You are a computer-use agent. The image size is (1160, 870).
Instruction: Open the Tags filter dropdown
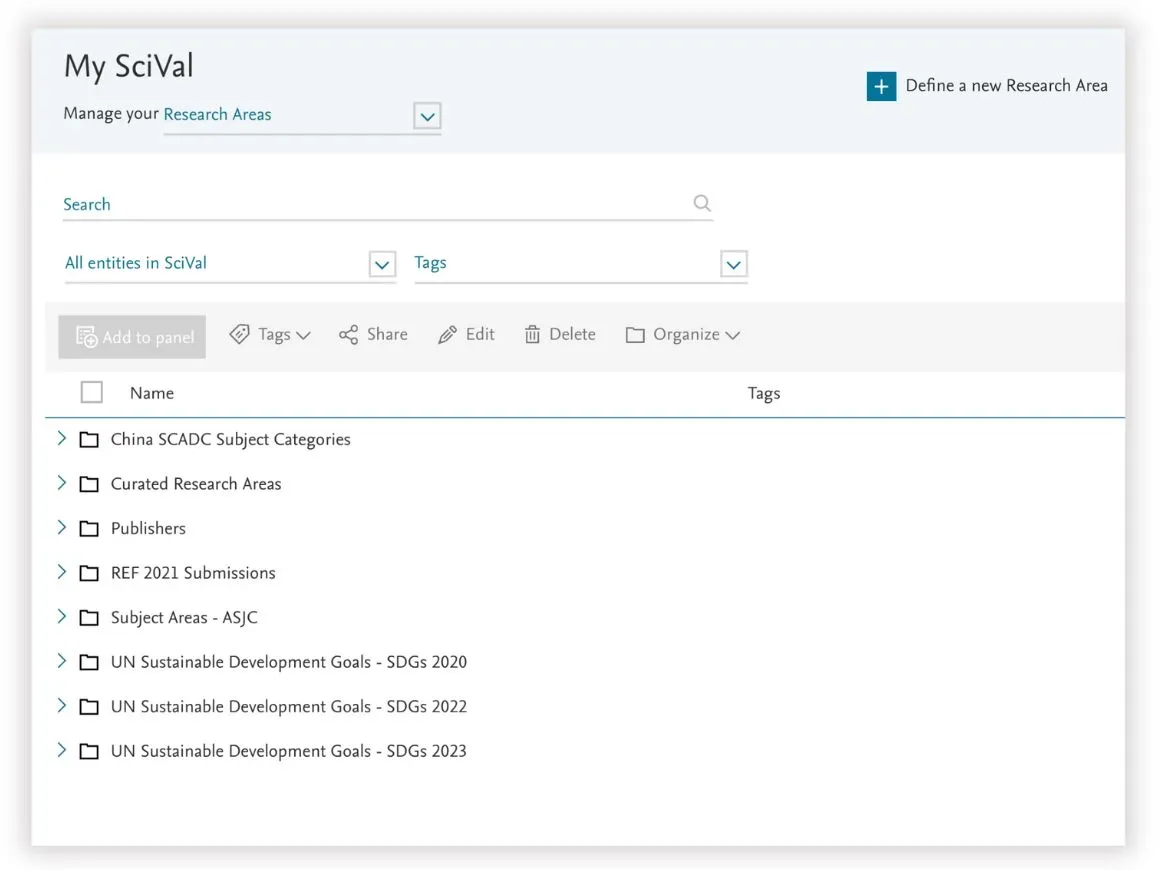click(x=733, y=264)
